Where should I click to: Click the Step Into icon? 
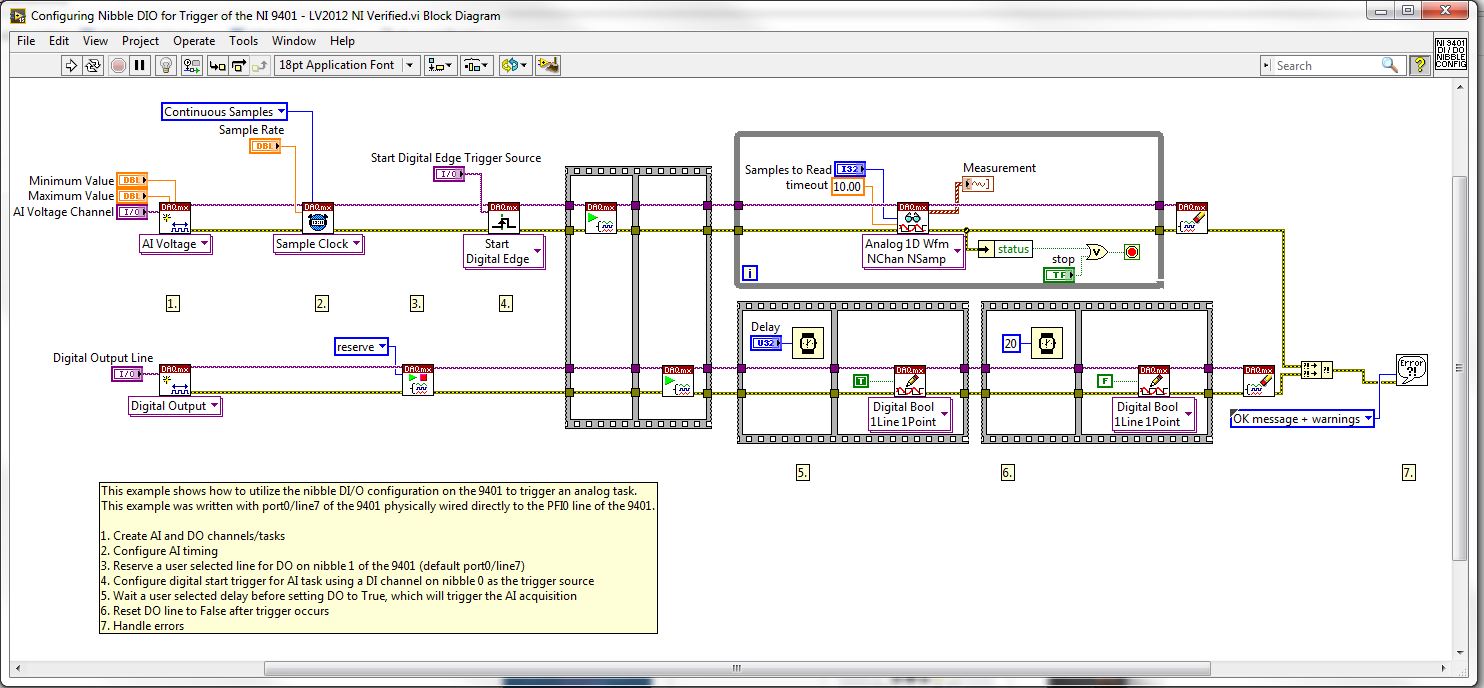[x=217, y=65]
